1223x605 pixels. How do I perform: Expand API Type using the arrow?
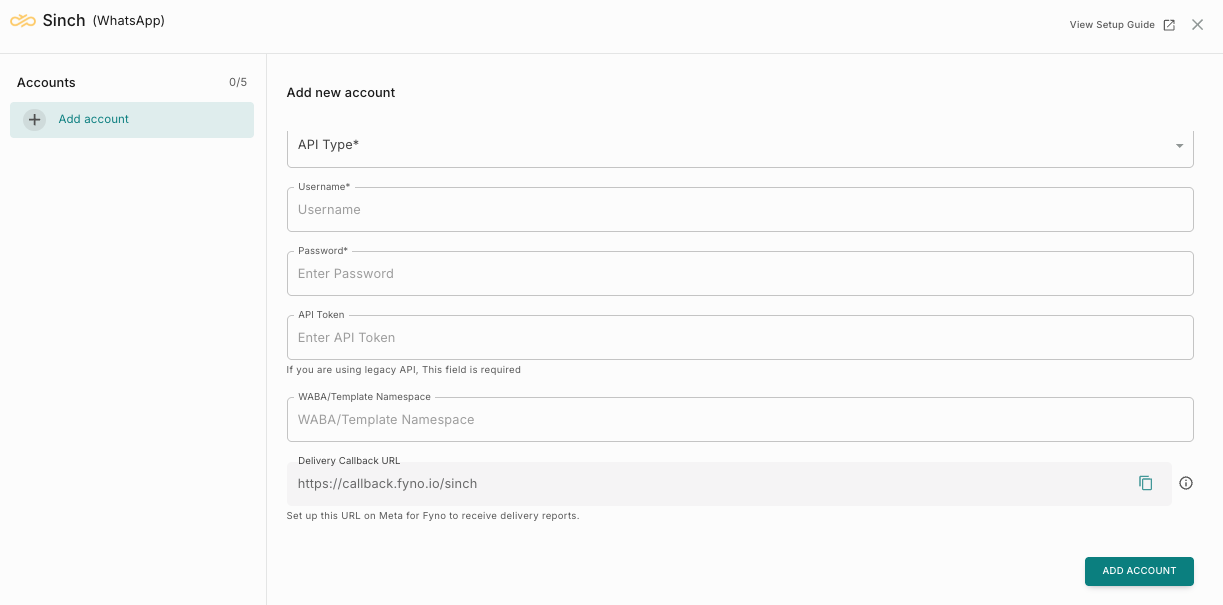pyautogui.click(x=1180, y=146)
